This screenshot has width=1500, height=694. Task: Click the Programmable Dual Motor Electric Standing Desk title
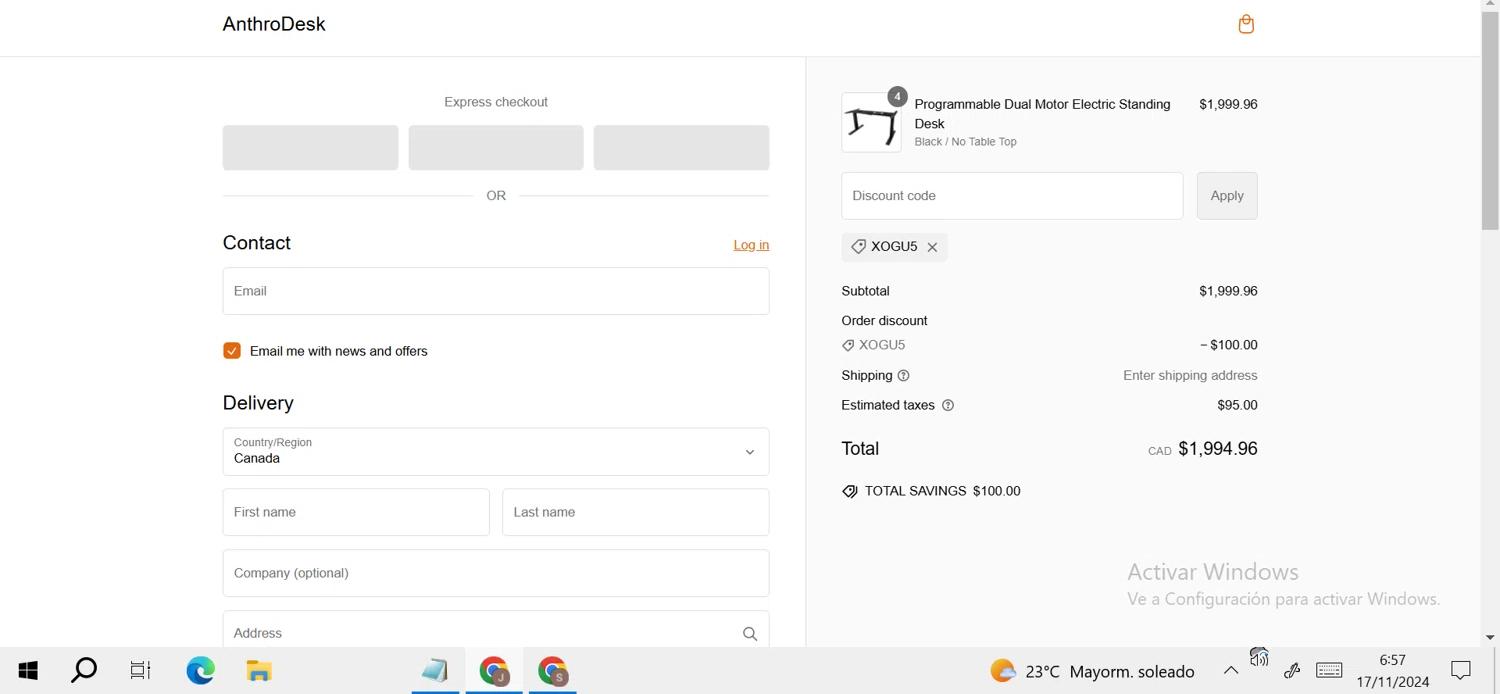pyautogui.click(x=1042, y=114)
